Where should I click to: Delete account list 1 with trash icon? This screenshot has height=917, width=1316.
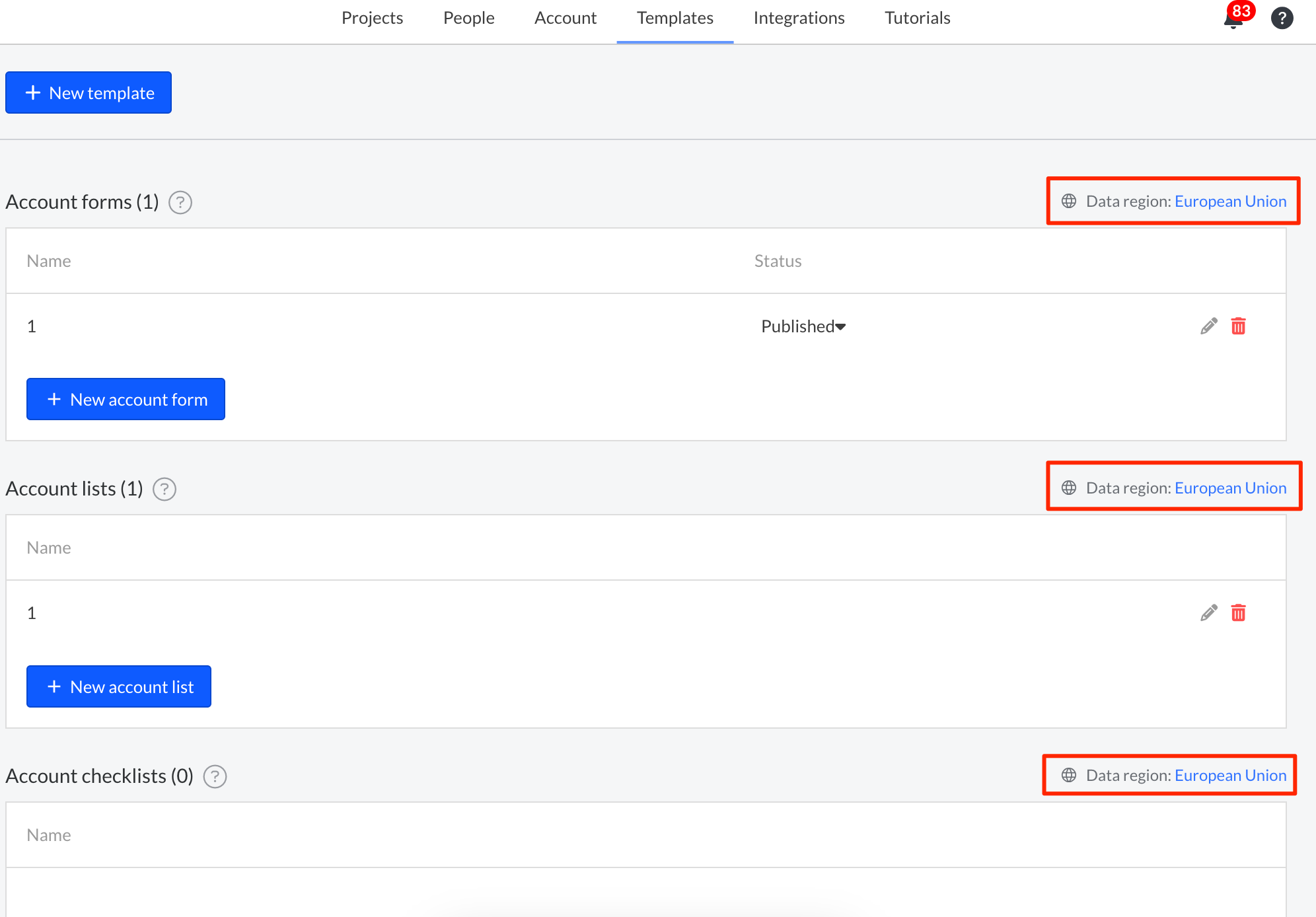click(x=1238, y=613)
